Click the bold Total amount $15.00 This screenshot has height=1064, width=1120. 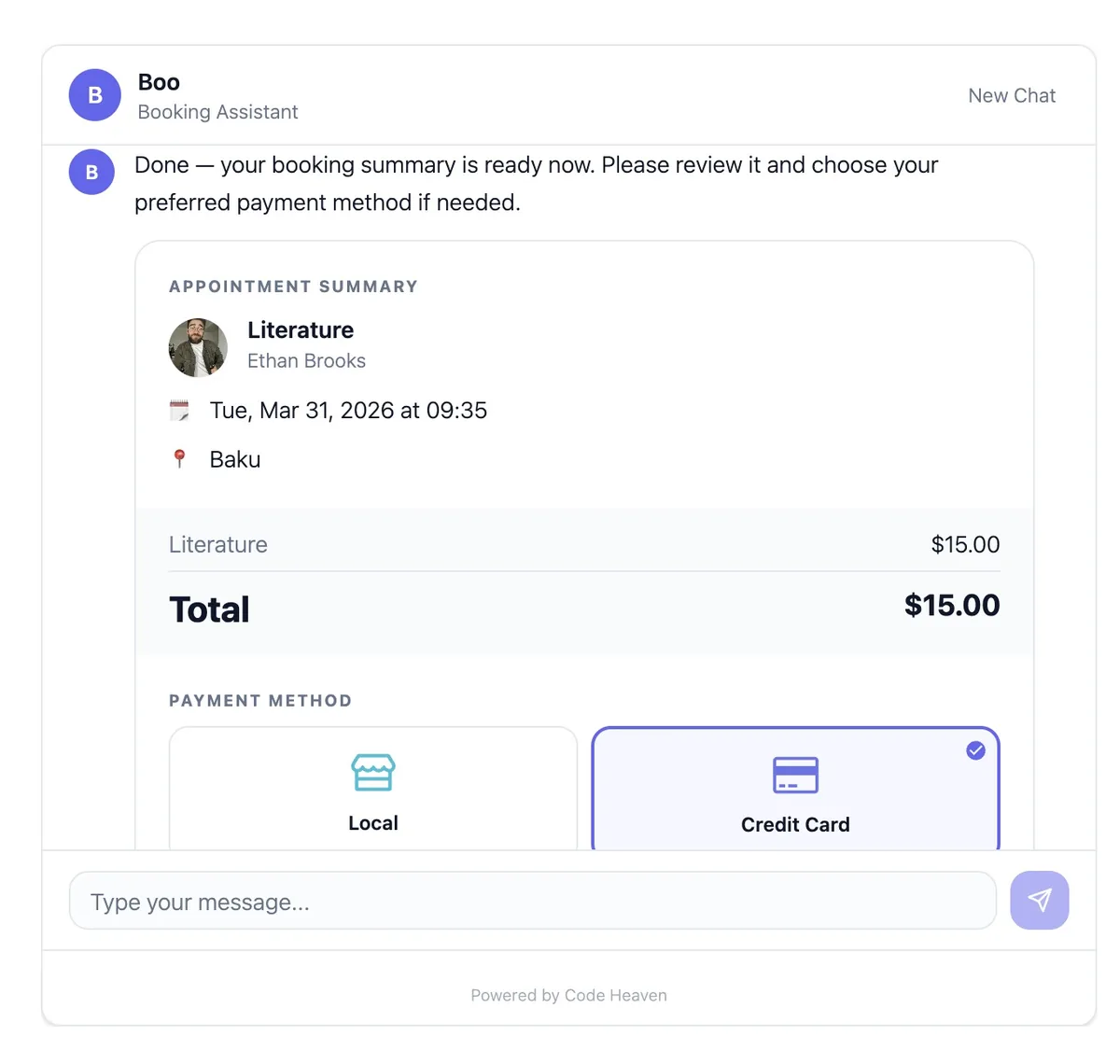[951, 606]
